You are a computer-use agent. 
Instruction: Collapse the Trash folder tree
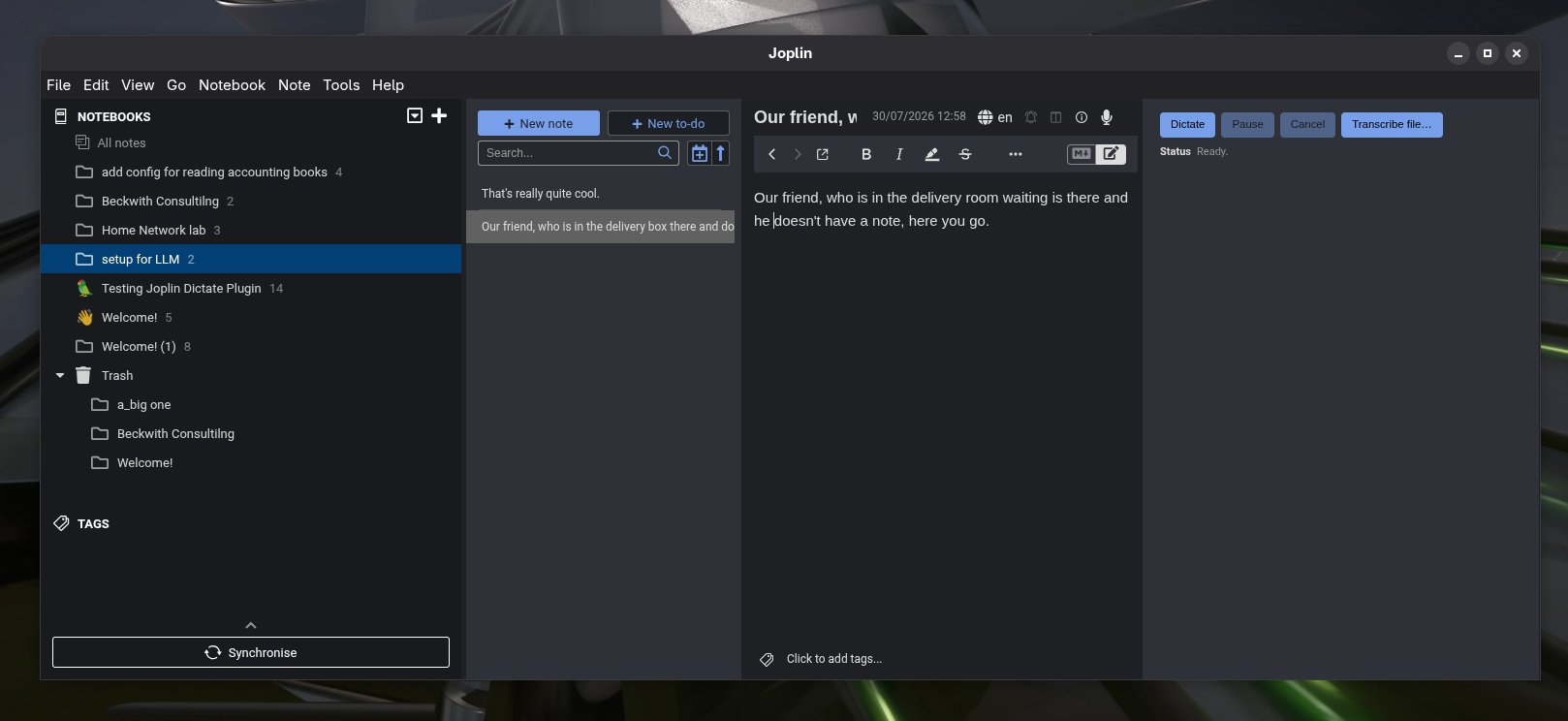pos(60,375)
